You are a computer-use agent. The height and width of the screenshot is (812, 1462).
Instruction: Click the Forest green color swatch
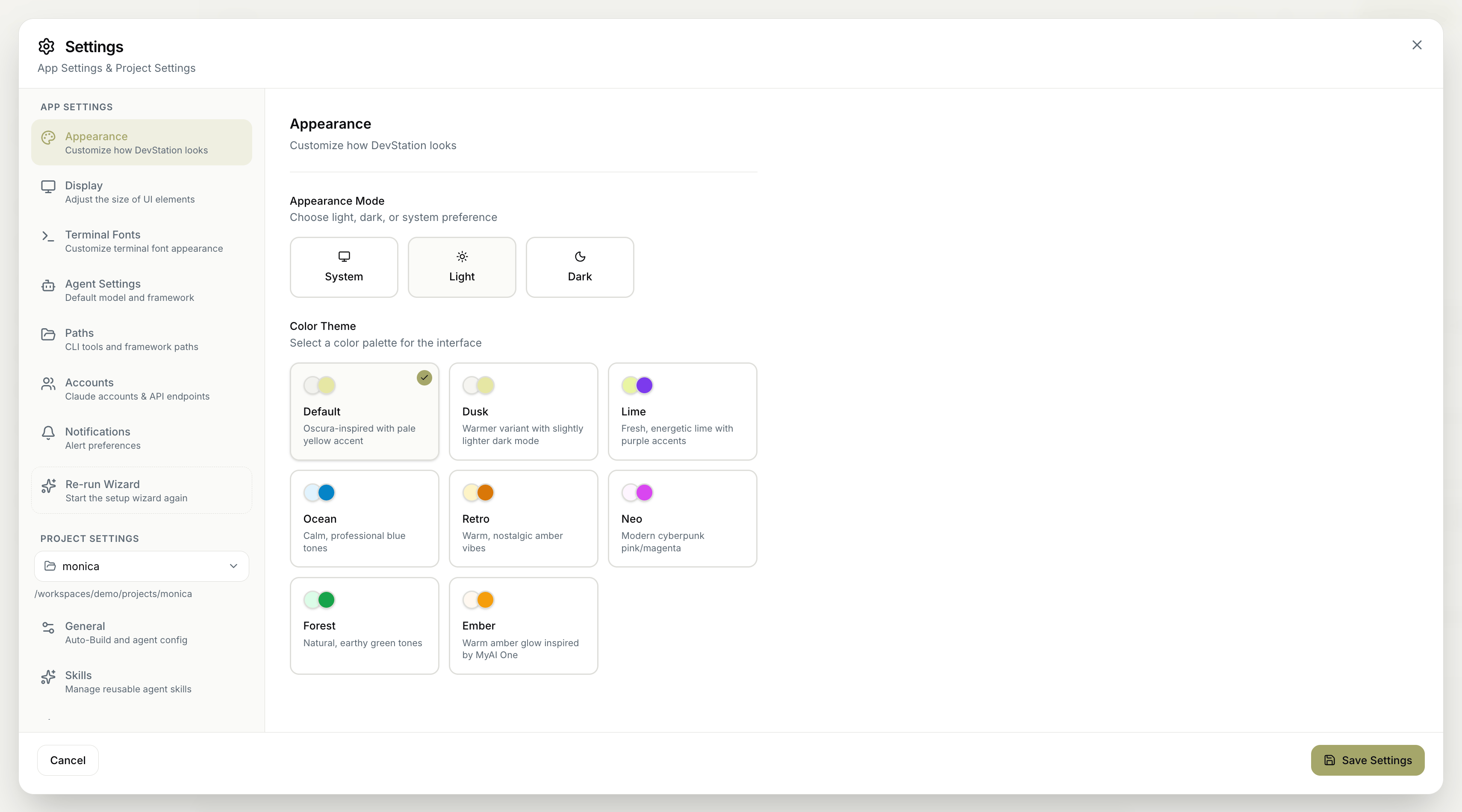[326, 600]
